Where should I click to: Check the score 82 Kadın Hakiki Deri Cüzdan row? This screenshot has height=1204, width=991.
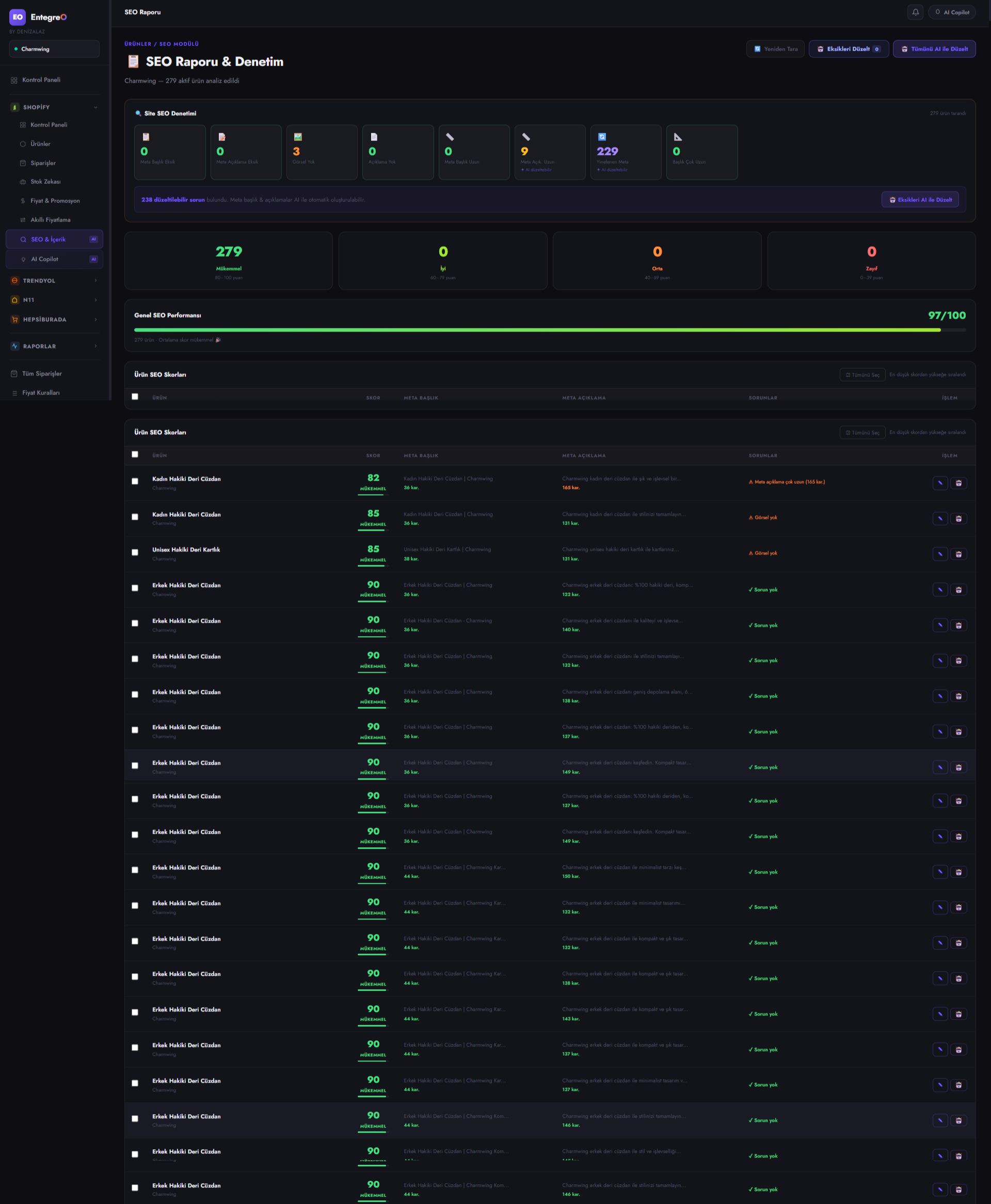135,481
